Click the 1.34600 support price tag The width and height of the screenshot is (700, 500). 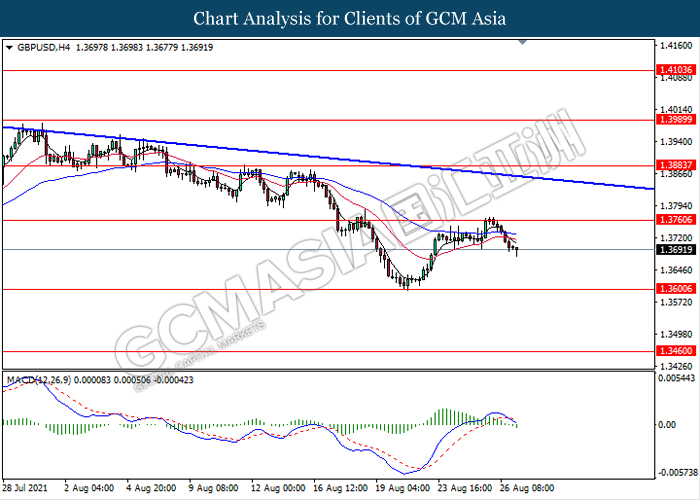pyautogui.click(x=674, y=352)
